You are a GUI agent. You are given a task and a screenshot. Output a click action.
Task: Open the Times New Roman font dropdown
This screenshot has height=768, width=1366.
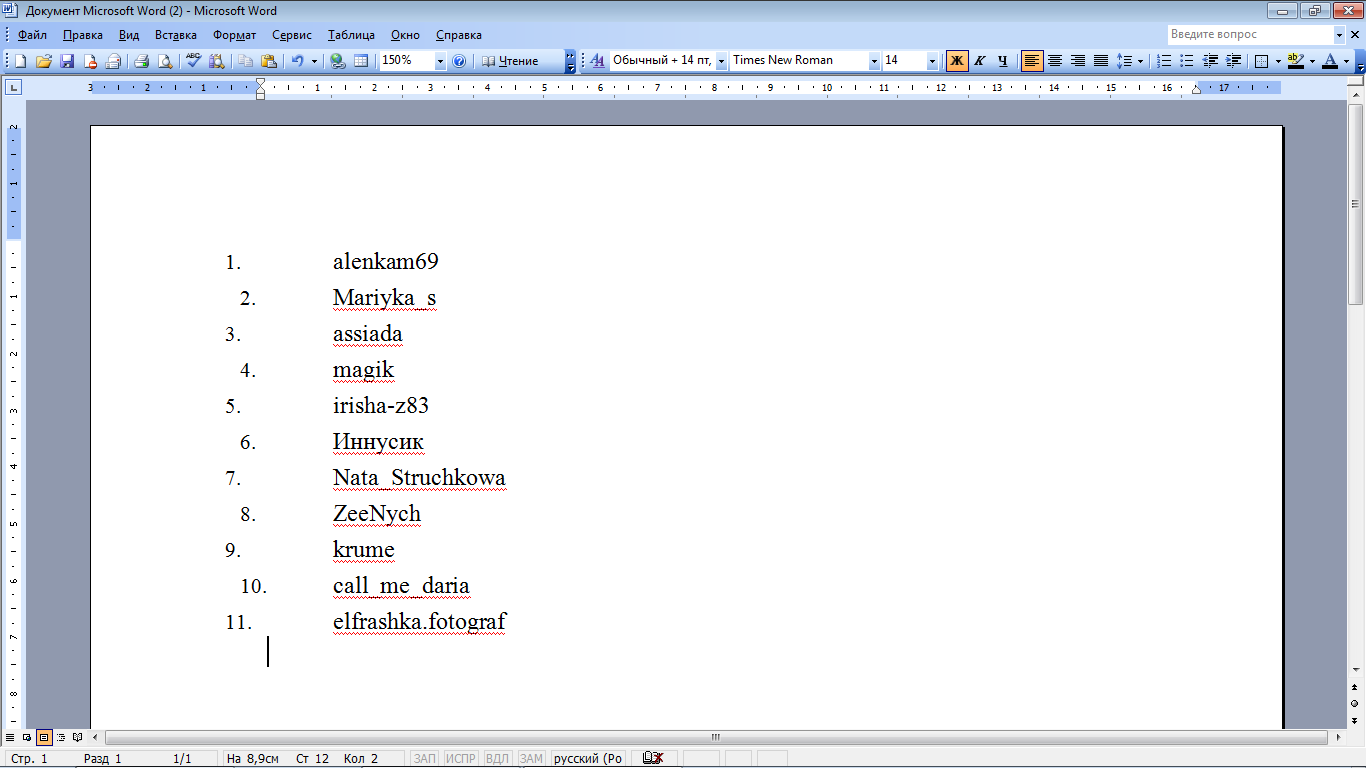point(874,61)
